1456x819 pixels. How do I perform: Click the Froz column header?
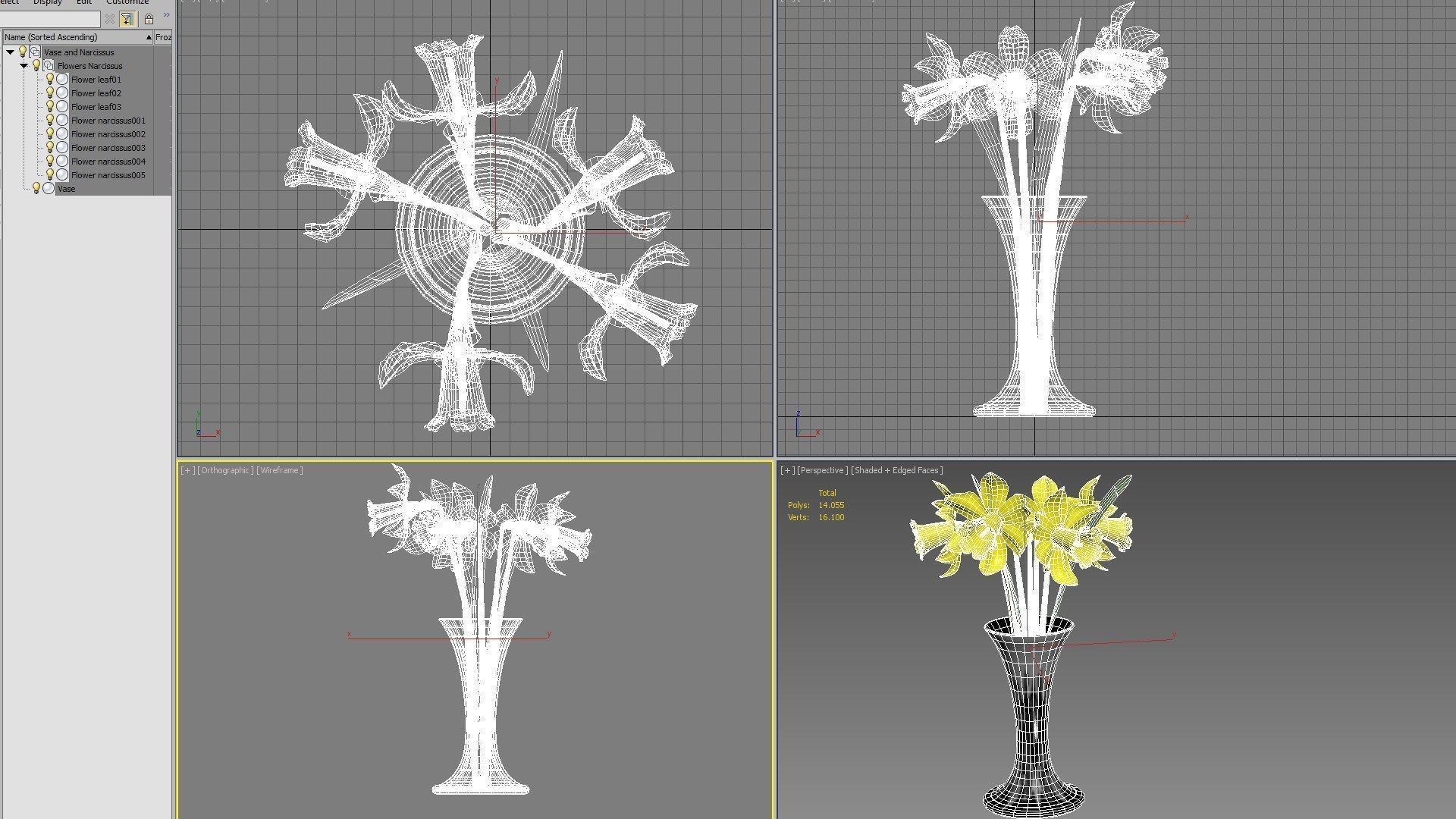[163, 37]
